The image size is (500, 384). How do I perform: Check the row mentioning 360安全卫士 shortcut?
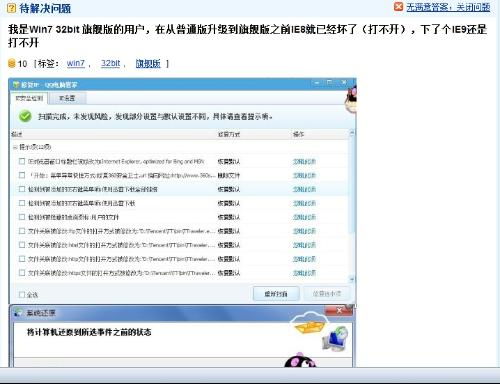tap(22, 175)
